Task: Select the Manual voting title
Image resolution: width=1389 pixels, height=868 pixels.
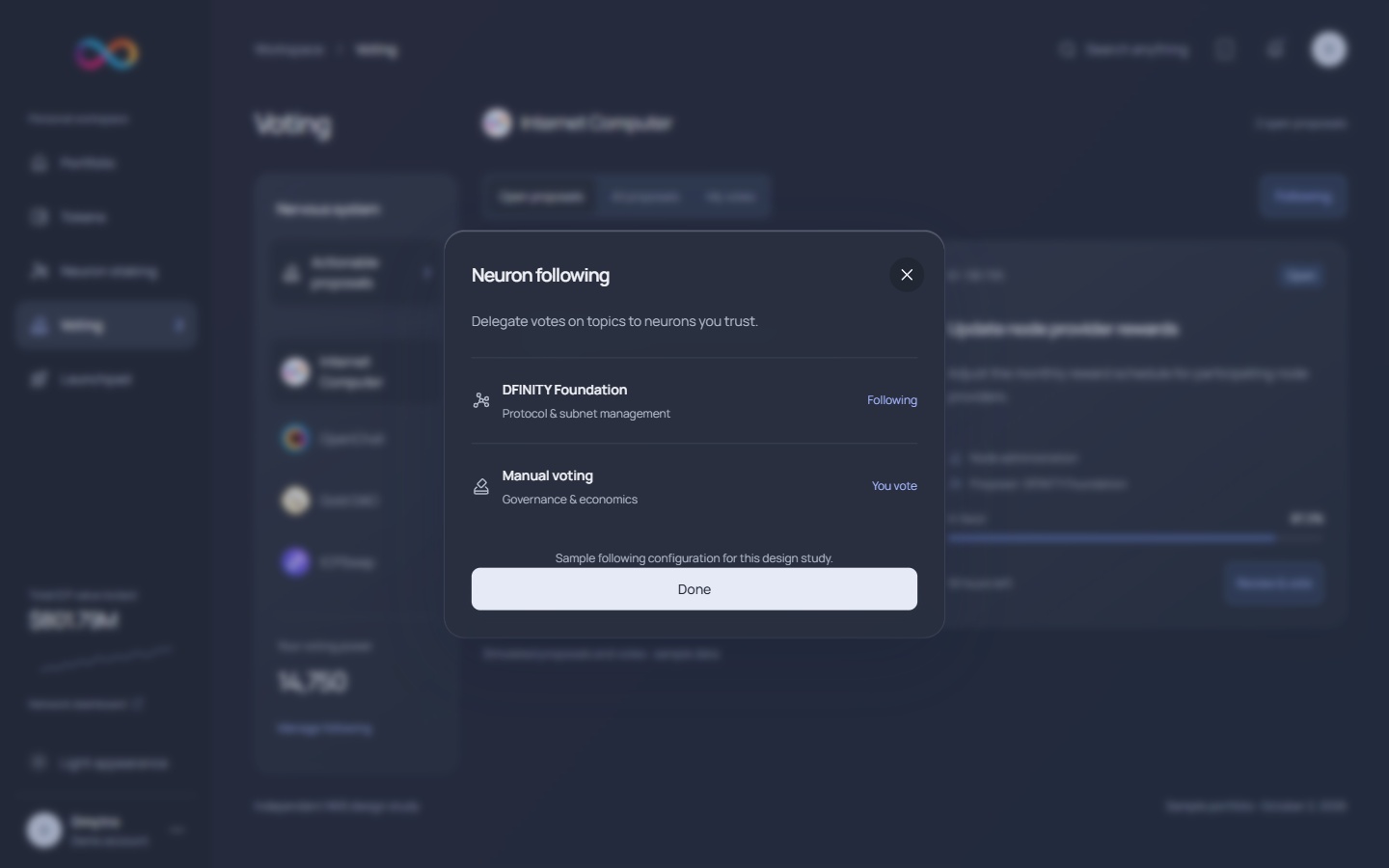Action: point(548,475)
